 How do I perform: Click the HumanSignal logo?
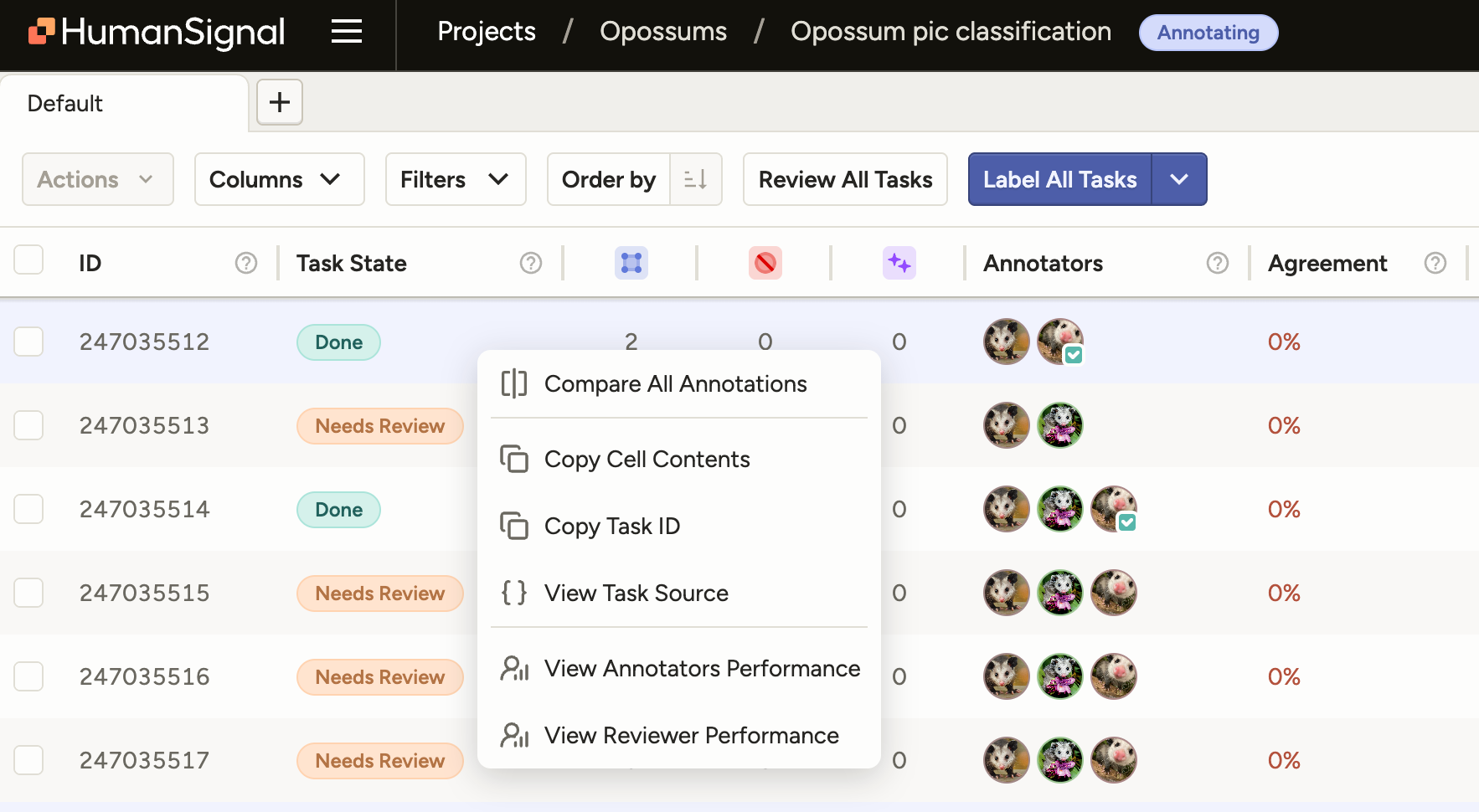click(x=157, y=32)
